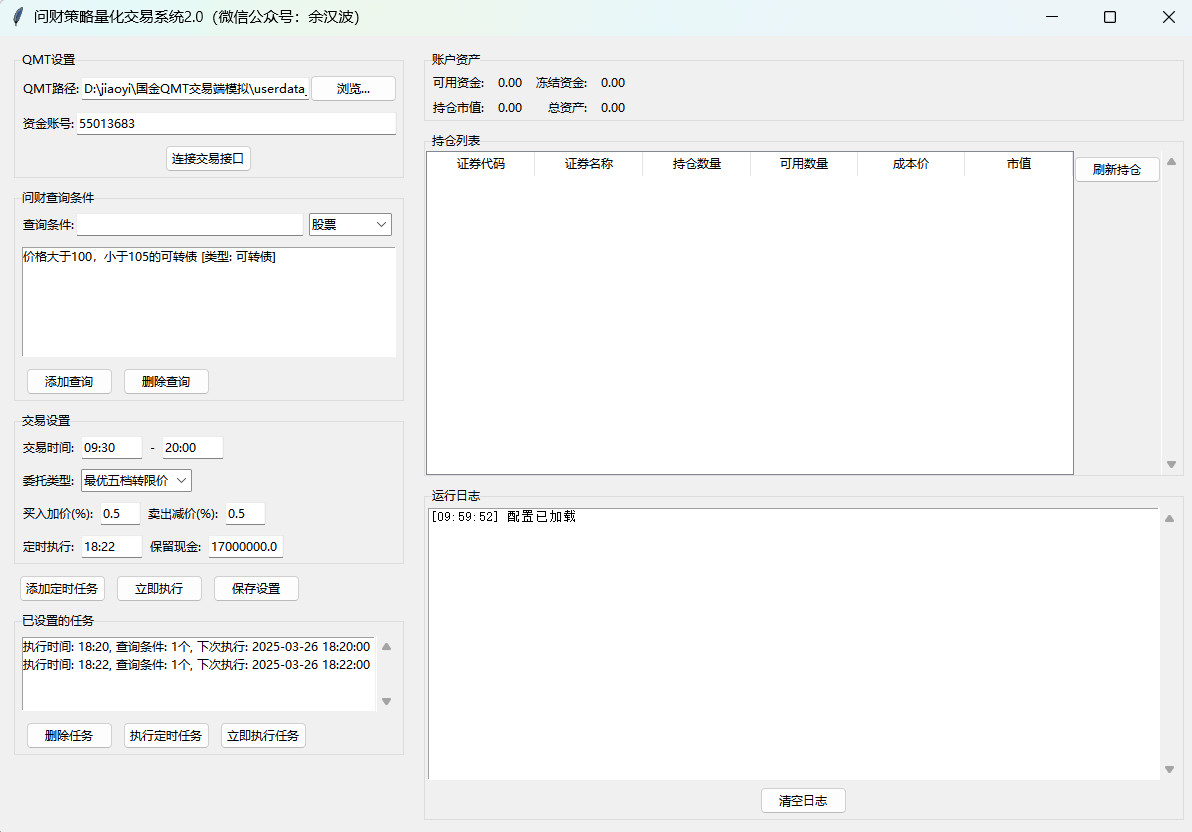
Task: Edit the trading end time 20:00
Action: point(193,448)
